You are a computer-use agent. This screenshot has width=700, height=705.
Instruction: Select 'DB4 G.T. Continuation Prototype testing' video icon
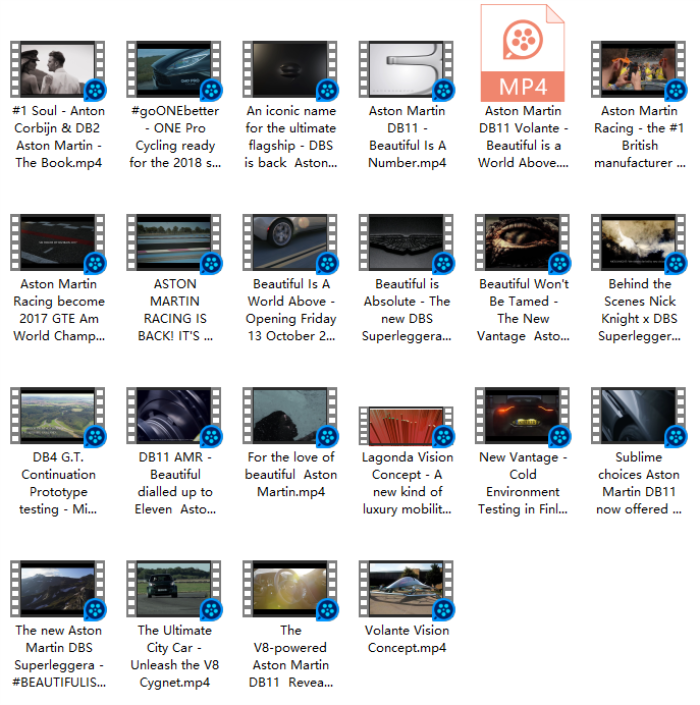pyautogui.click(x=58, y=415)
